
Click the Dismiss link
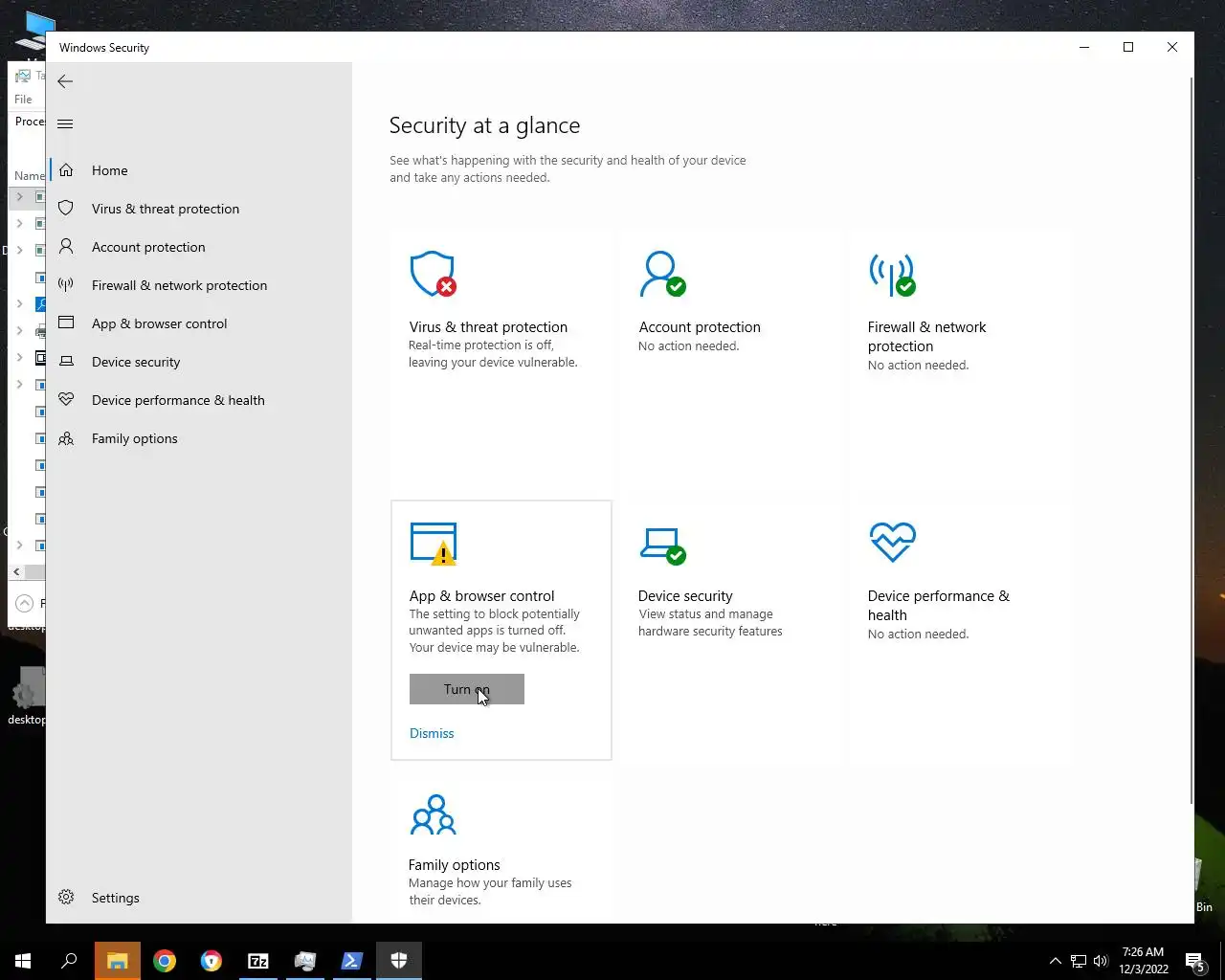(432, 733)
